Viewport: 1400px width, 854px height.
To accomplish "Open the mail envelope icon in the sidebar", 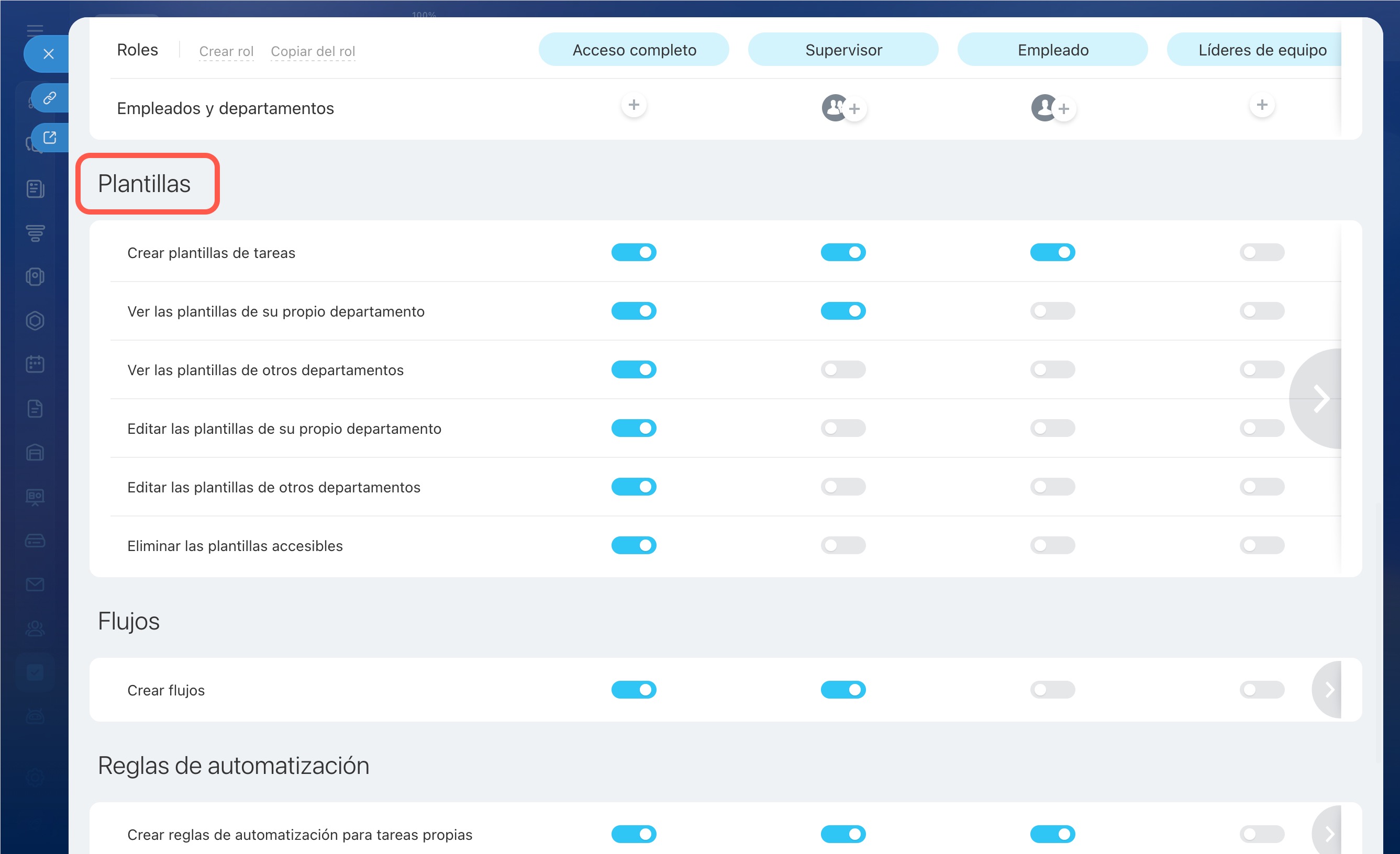I will click(x=35, y=585).
